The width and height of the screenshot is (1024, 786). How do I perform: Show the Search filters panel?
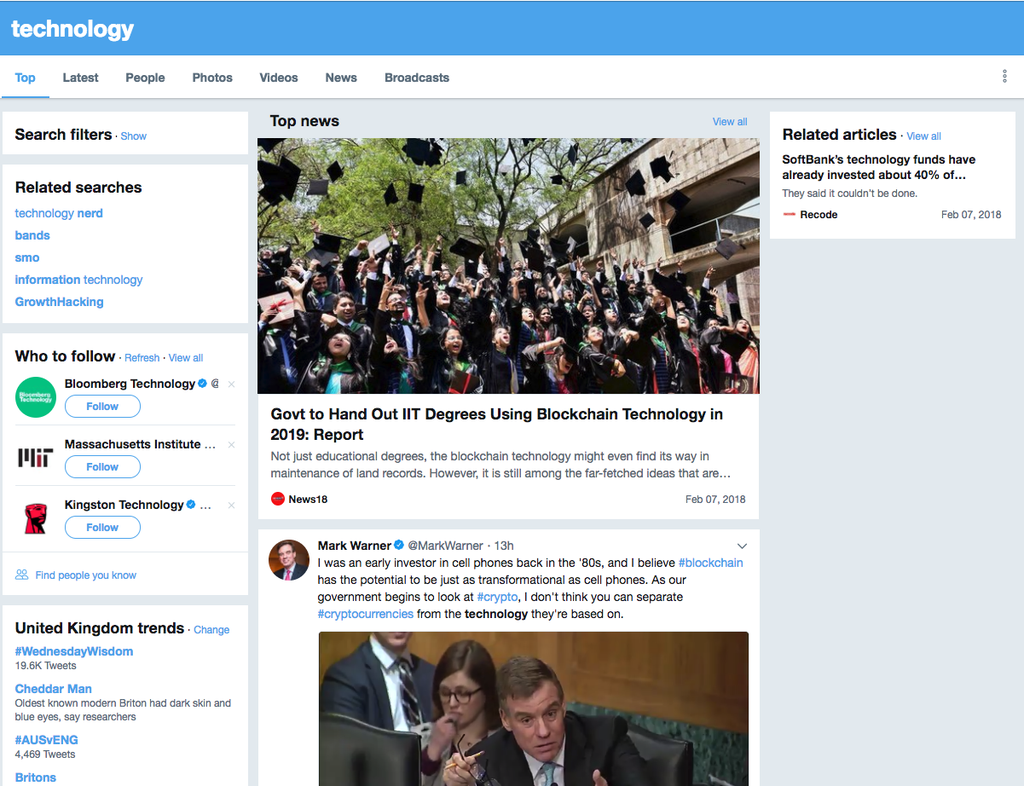coord(133,136)
